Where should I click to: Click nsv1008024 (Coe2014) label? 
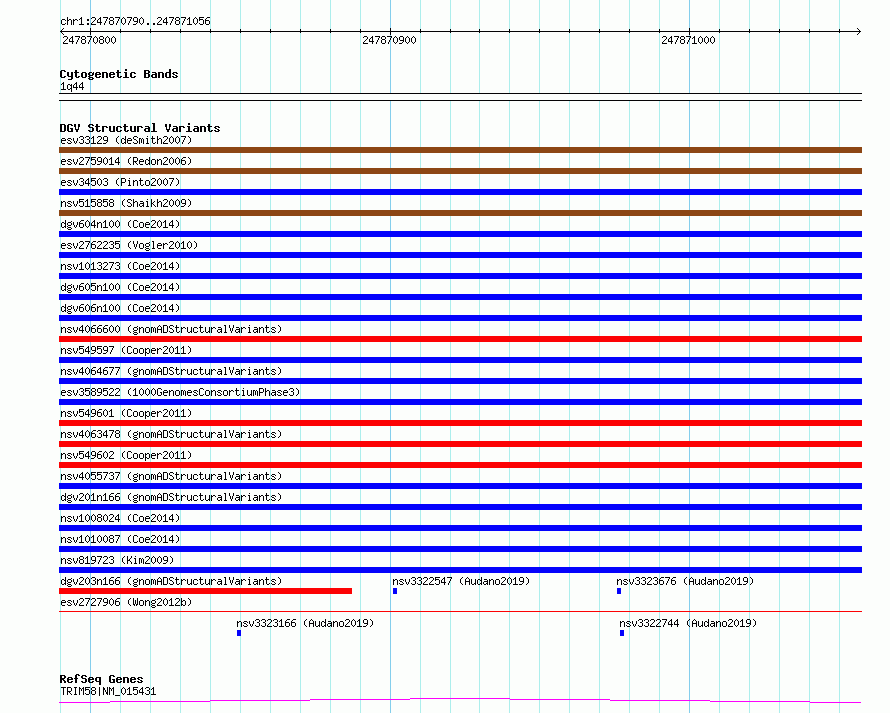tap(120, 518)
